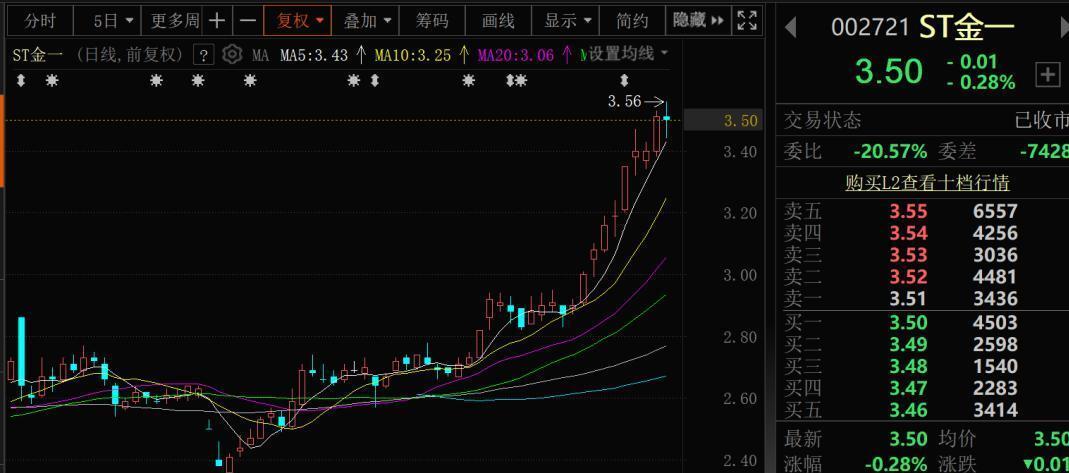Open the indicator settings gear icon

232,55
